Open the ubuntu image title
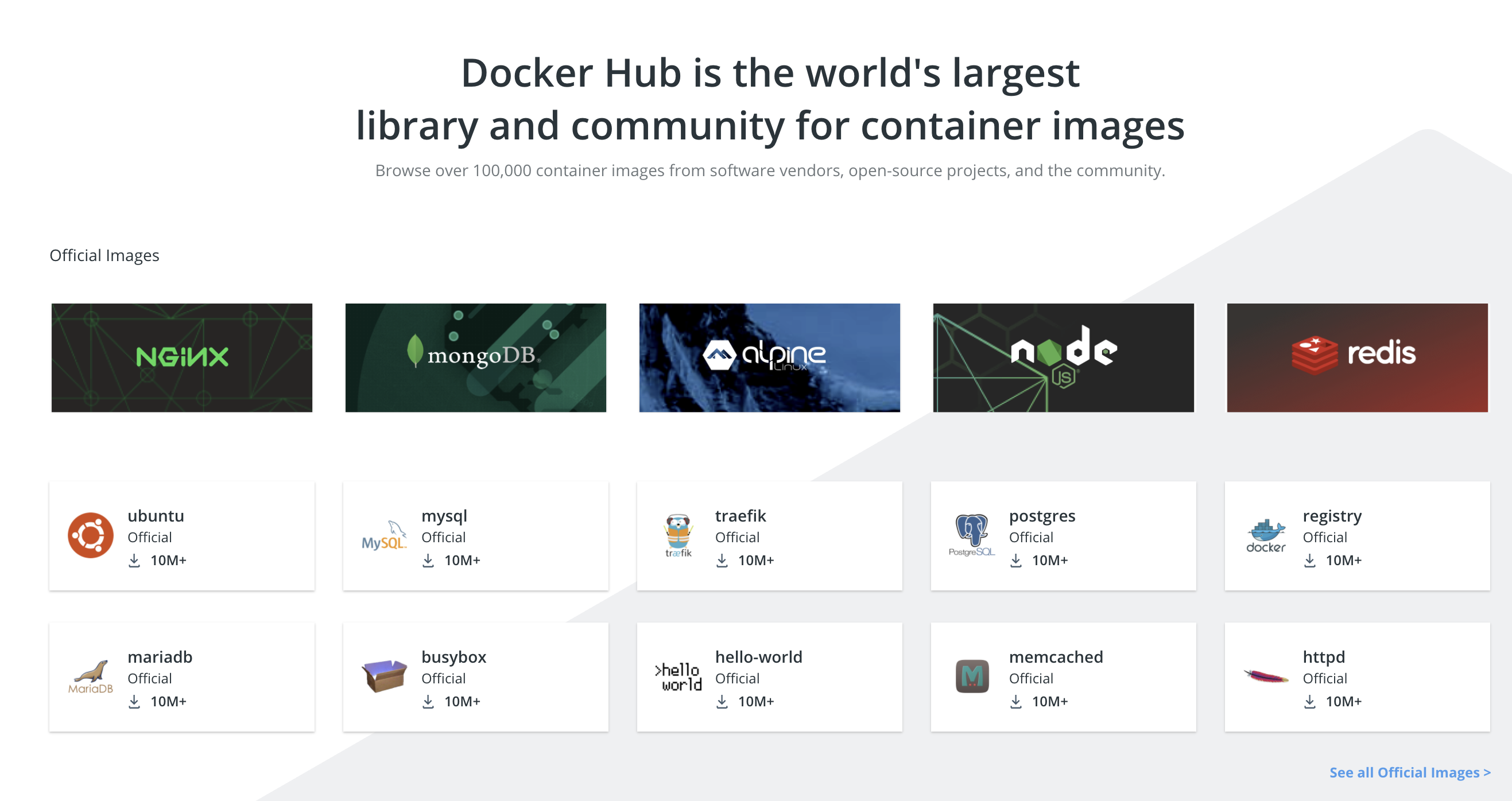This screenshot has width=1512, height=801. (156, 516)
